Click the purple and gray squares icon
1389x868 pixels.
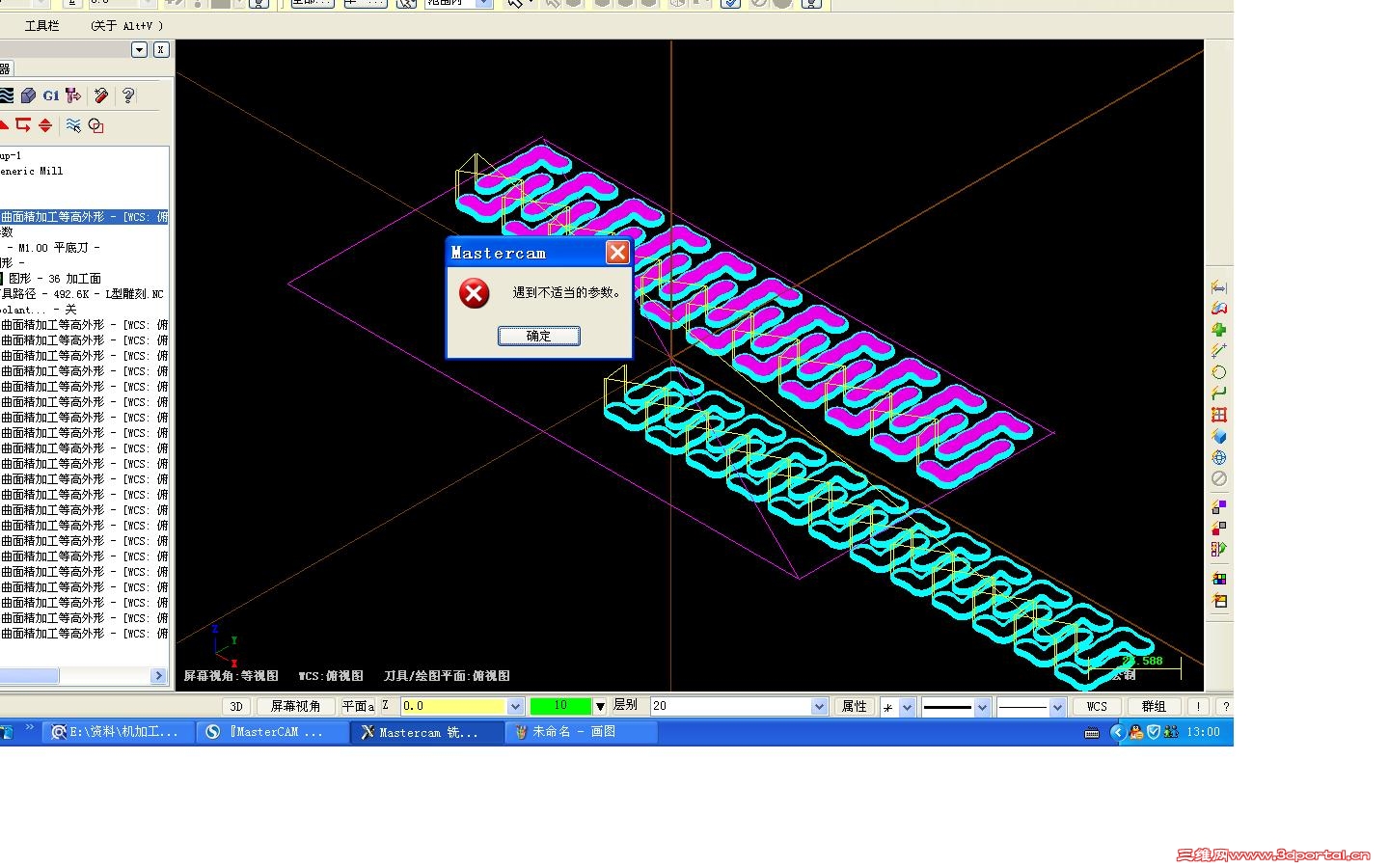1219,506
